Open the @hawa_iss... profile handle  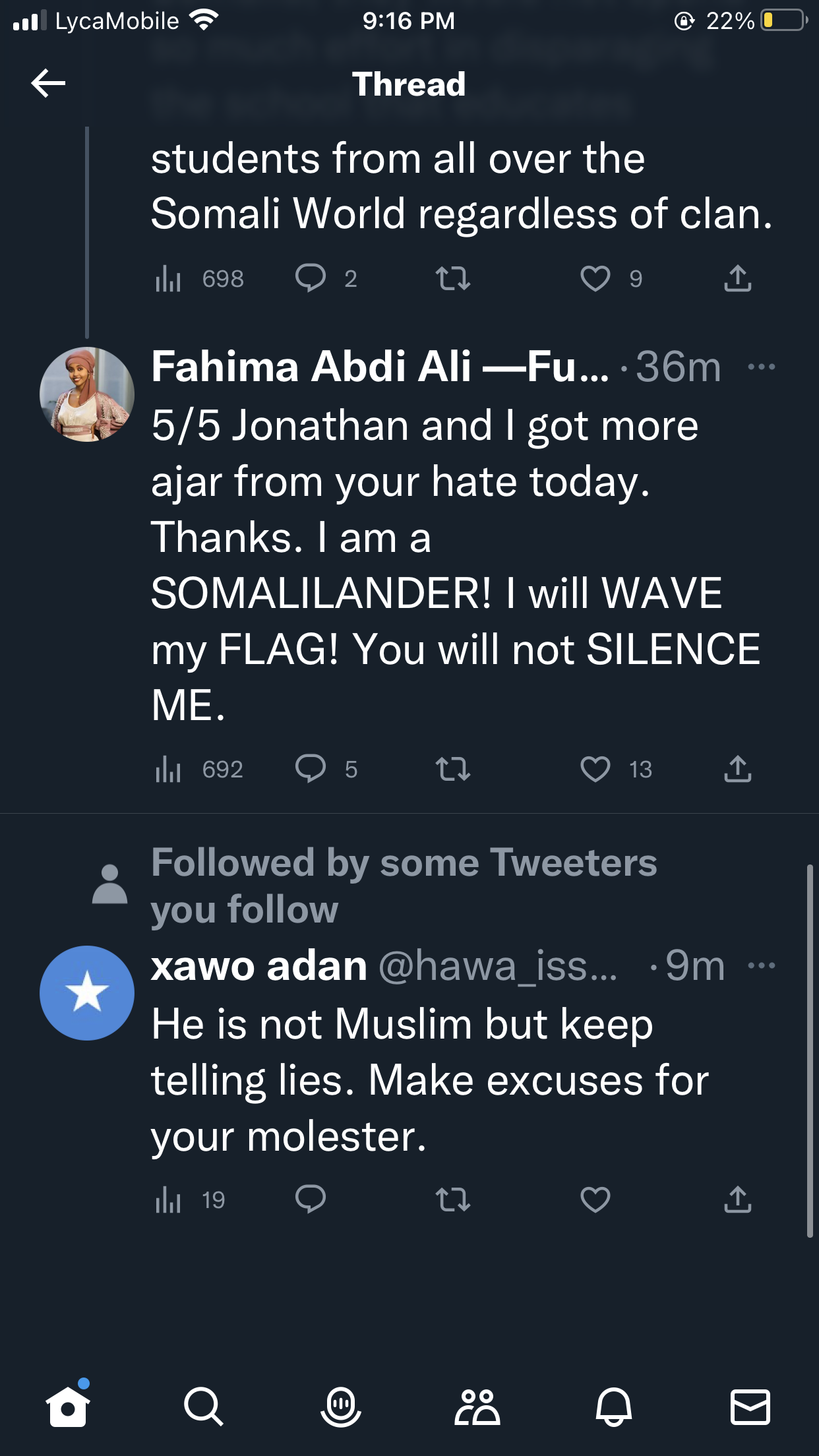coord(498,966)
